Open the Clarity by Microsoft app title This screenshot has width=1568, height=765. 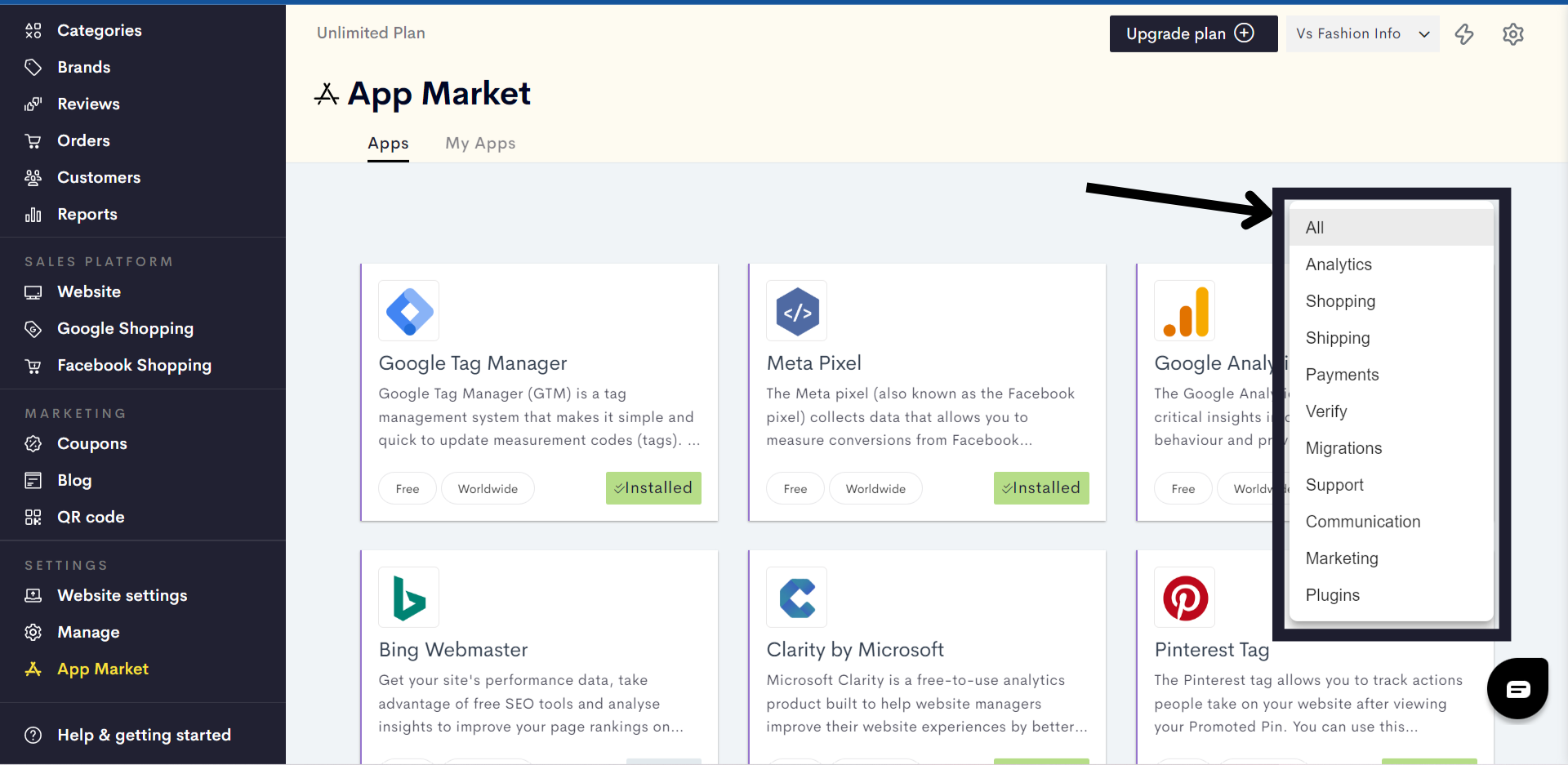point(855,650)
